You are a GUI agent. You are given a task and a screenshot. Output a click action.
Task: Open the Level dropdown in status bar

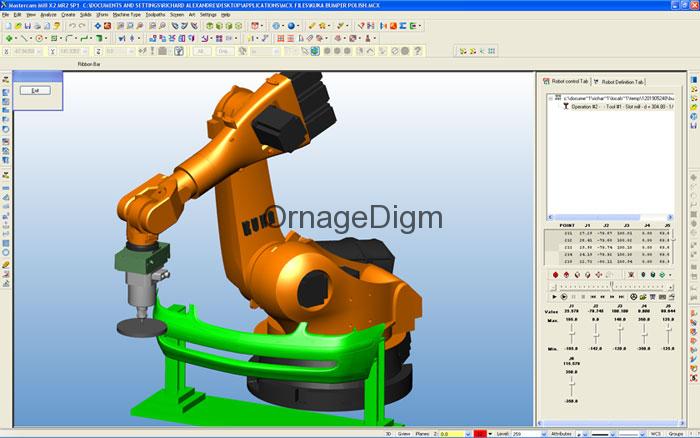click(x=544, y=434)
